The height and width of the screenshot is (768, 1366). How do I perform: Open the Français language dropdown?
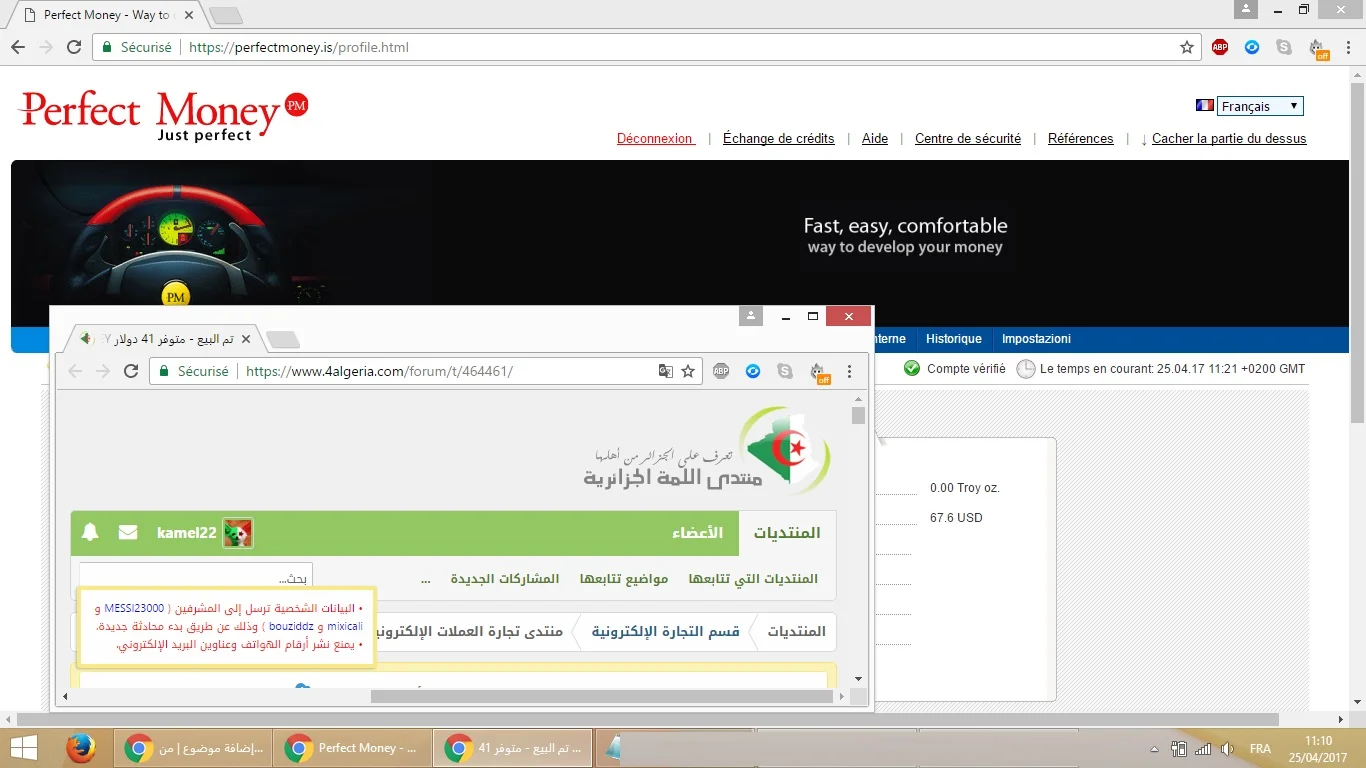1260,106
